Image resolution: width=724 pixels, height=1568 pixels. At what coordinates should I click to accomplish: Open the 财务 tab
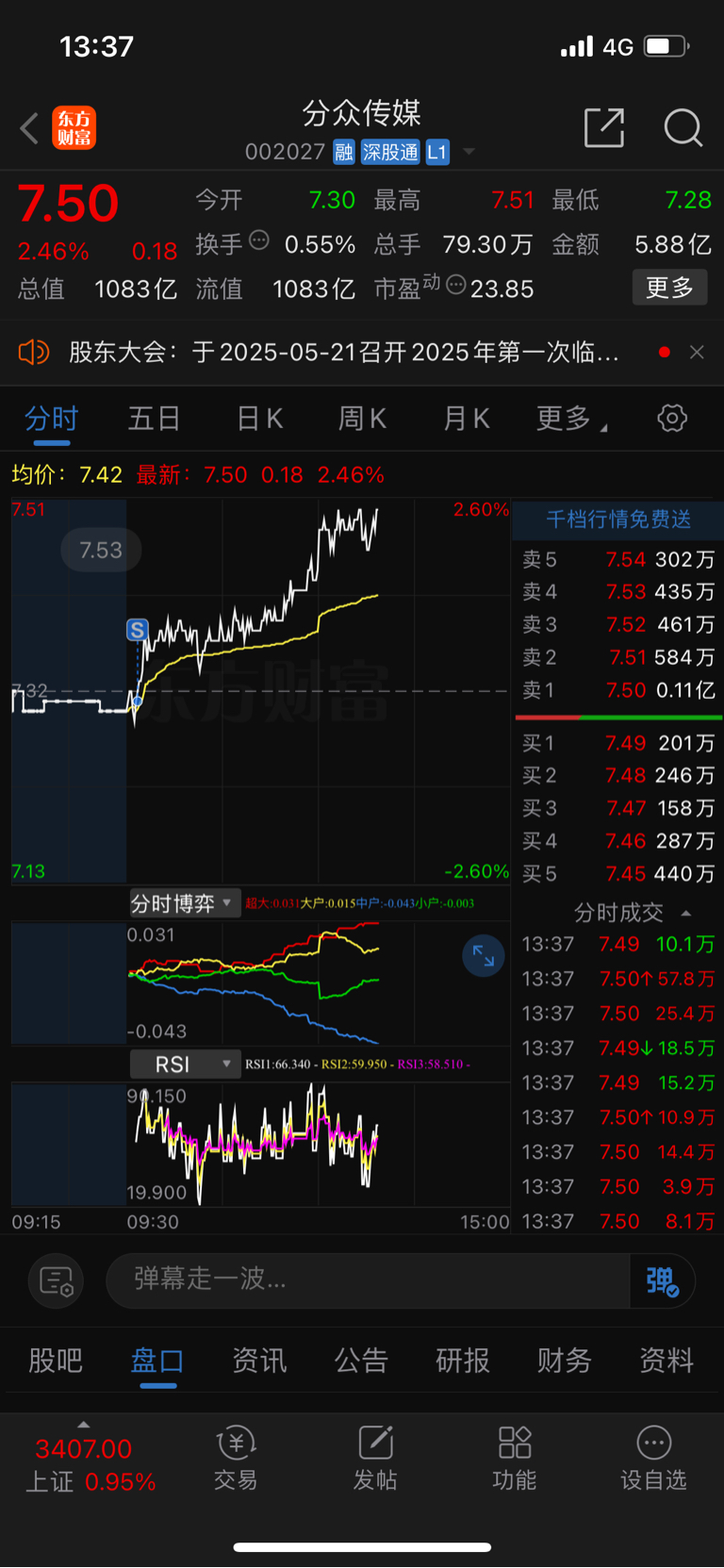[565, 1361]
